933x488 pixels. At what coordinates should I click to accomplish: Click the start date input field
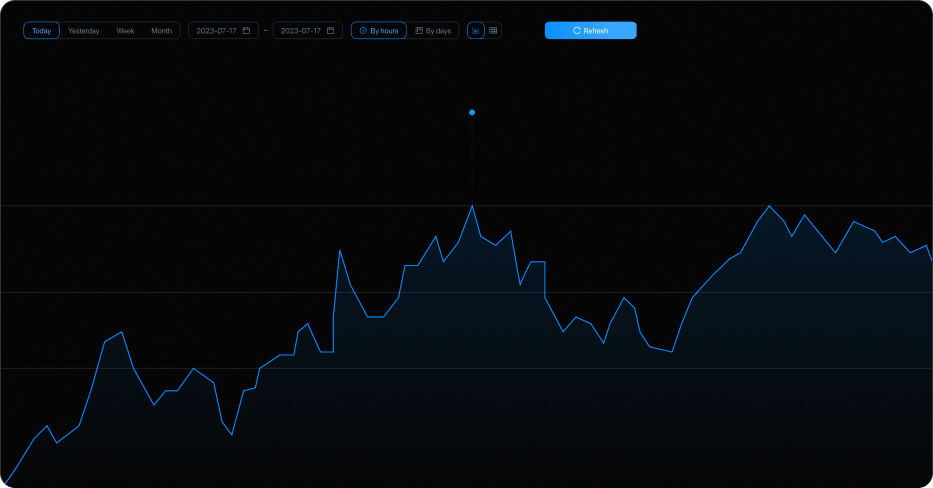pyautogui.click(x=216, y=31)
